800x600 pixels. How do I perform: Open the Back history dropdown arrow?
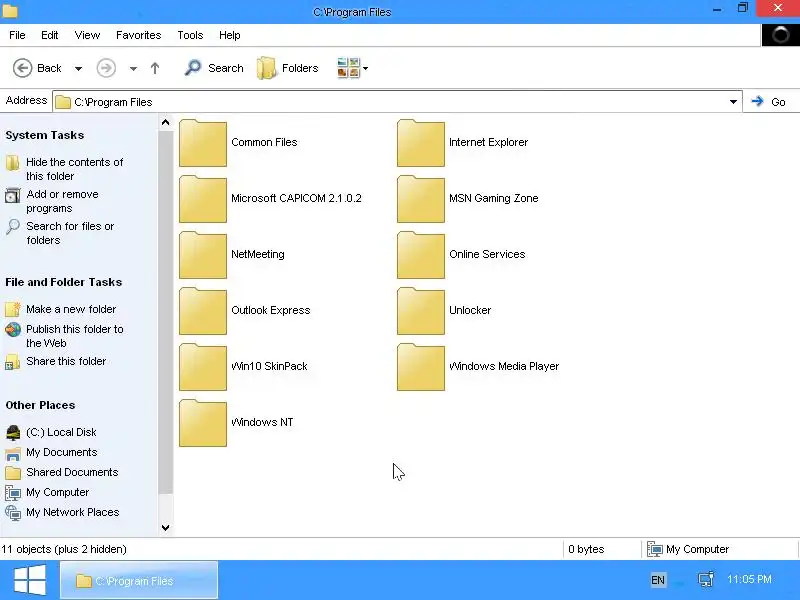[78, 68]
